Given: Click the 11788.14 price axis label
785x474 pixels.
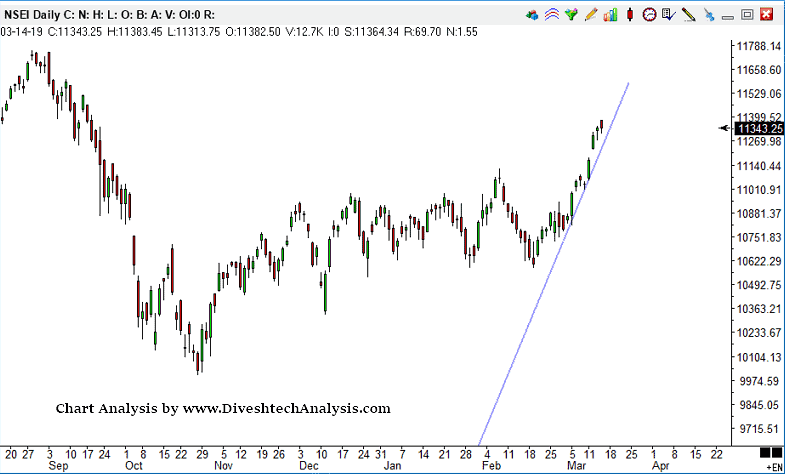Looking at the screenshot, I should click(759, 47).
